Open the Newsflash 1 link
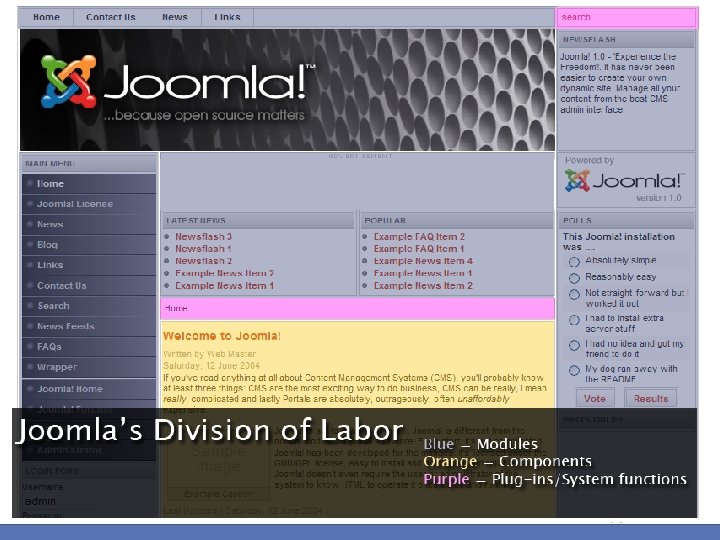720x540 pixels. (x=203, y=248)
